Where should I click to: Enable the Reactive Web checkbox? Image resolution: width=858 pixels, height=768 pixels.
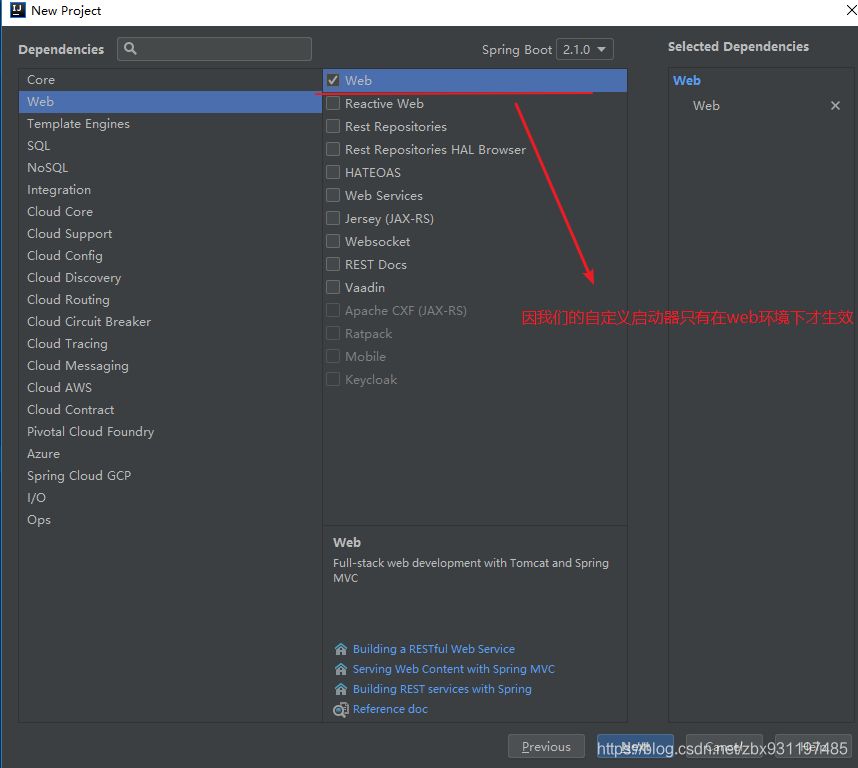tap(333, 103)
